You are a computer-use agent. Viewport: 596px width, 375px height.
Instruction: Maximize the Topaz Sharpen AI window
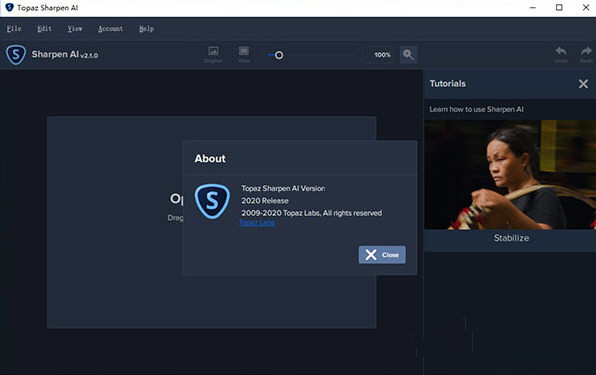(x=559, y=8)
